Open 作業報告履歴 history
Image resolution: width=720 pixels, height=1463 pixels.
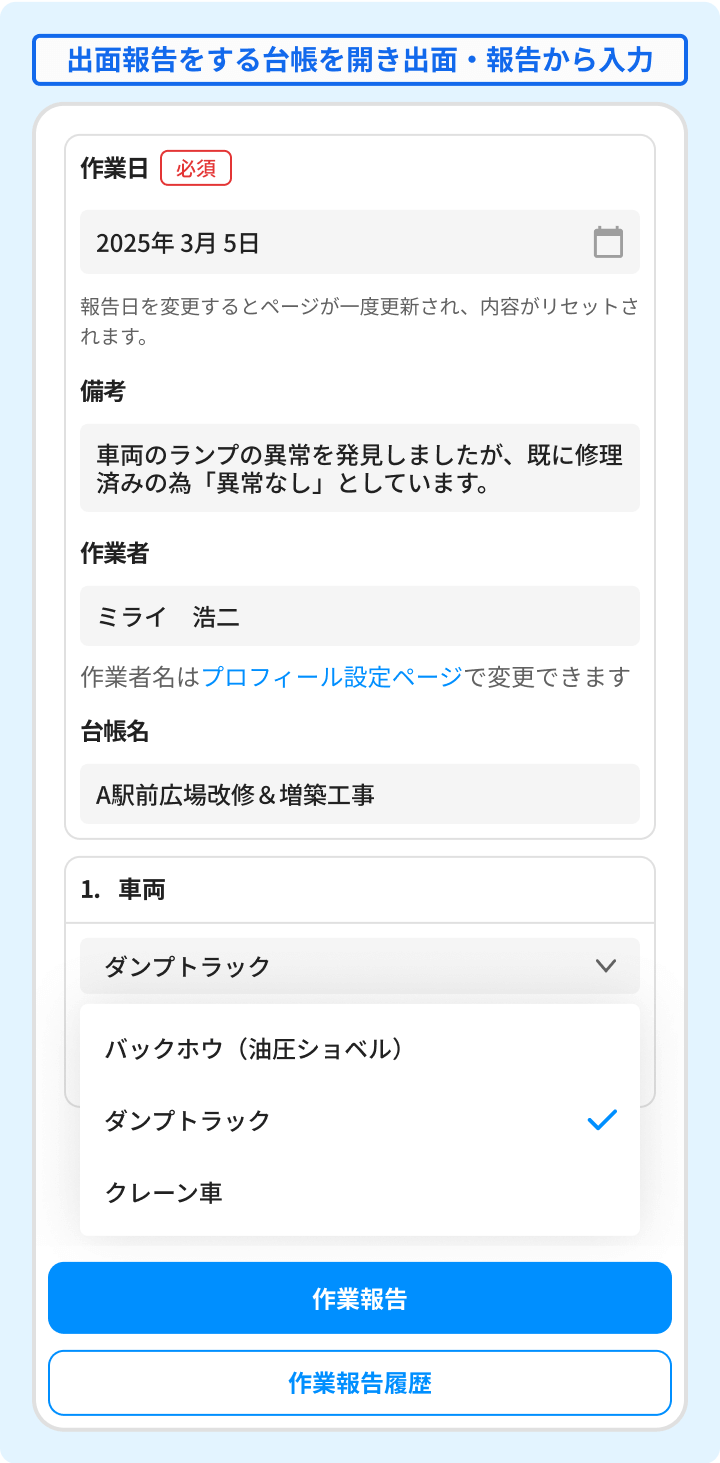tap(360, 1383)
